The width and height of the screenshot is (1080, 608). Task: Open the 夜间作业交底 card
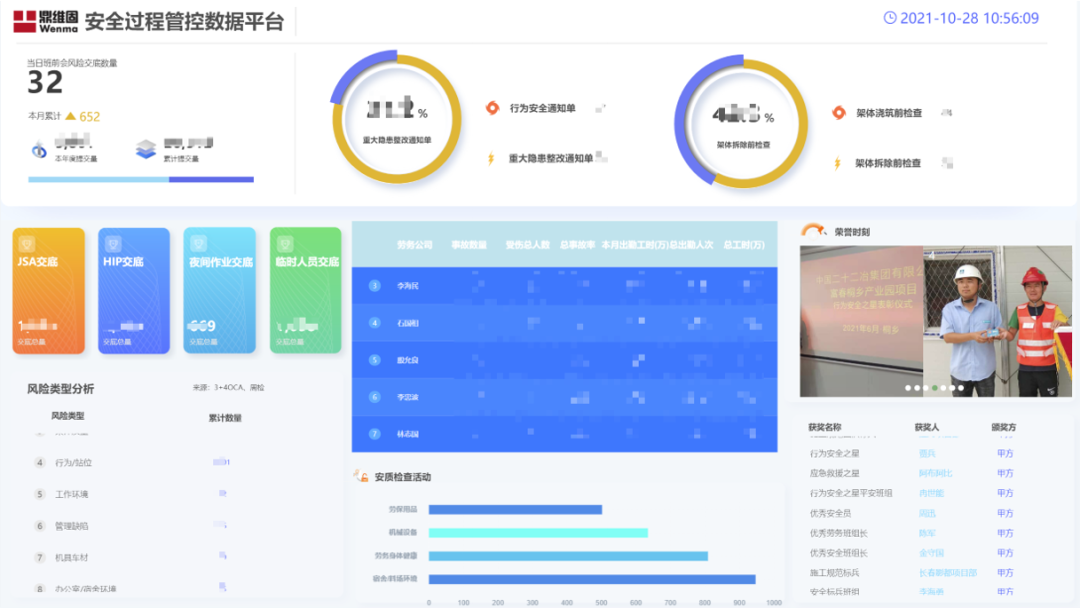click(220, 291)
